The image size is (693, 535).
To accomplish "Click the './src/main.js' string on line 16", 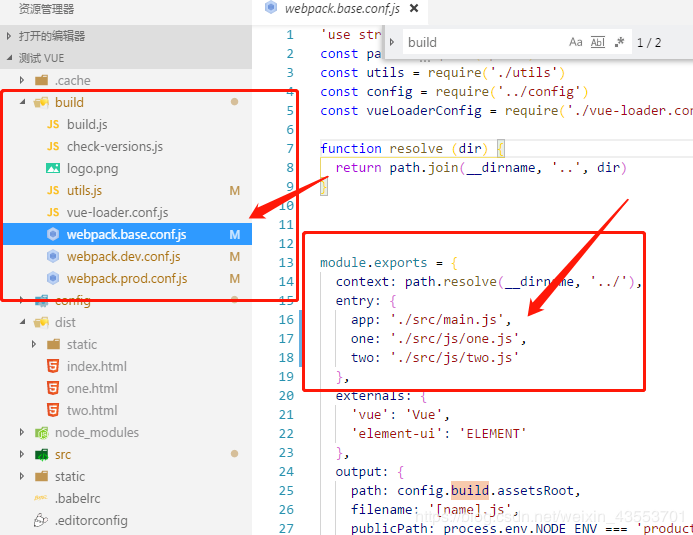I will click(447, 319).
